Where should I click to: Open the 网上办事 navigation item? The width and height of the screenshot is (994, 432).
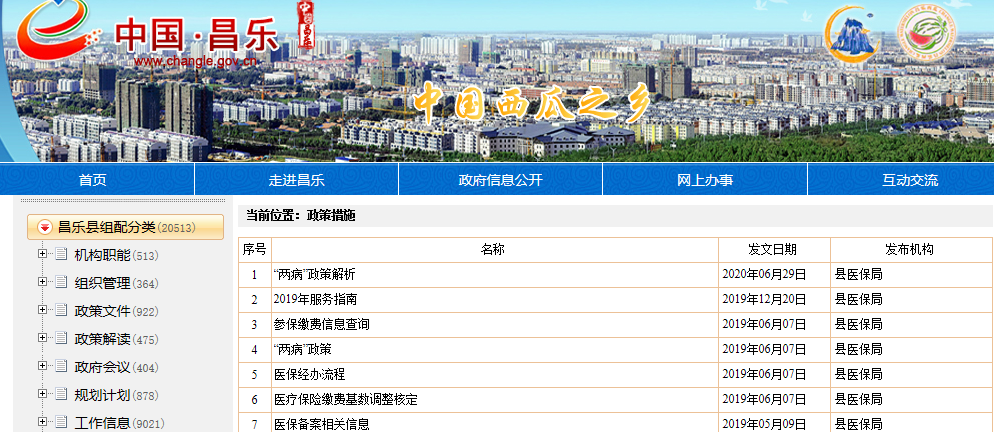point(705,180)
